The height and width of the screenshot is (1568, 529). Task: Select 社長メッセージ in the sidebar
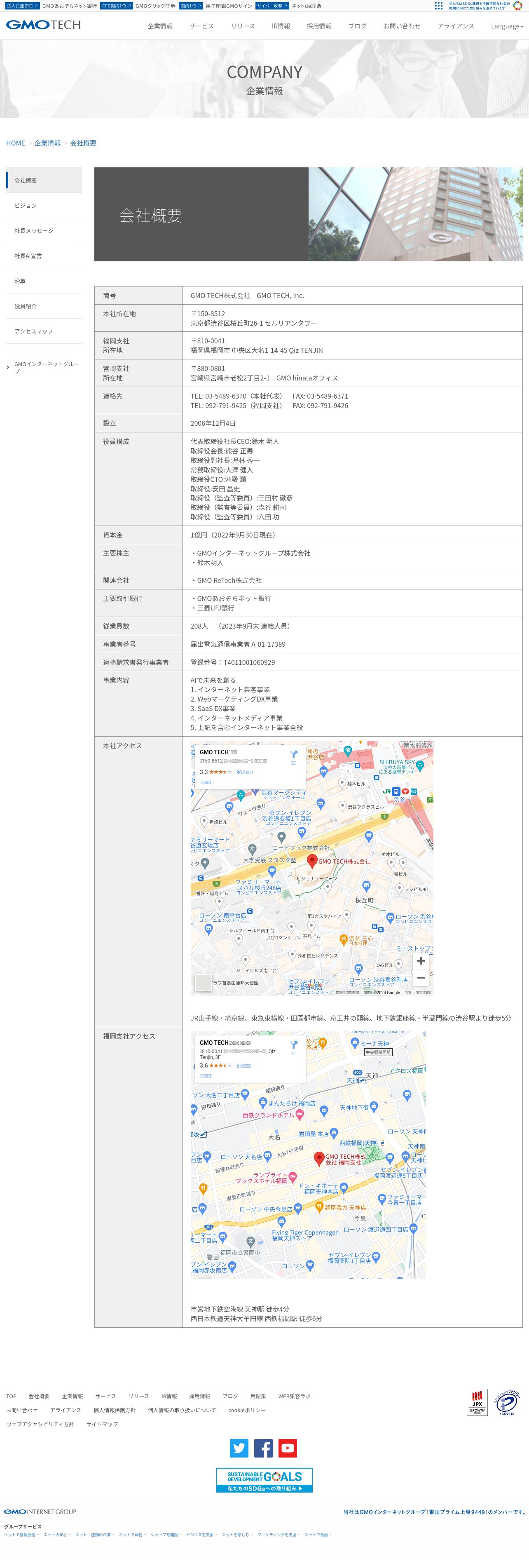(x=44, y=231)
